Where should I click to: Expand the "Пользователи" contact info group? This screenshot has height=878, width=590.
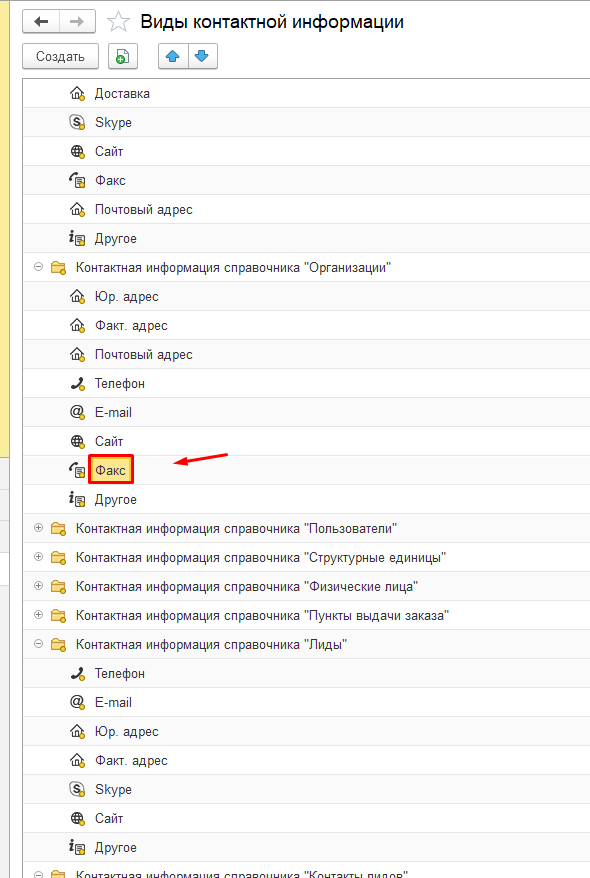38,528
